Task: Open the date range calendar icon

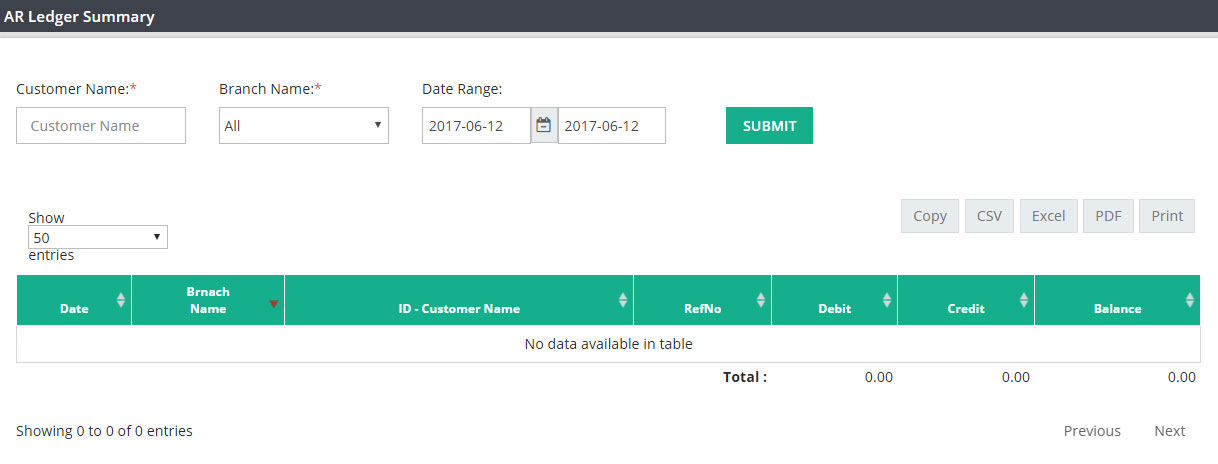Action: pos(544,126)
